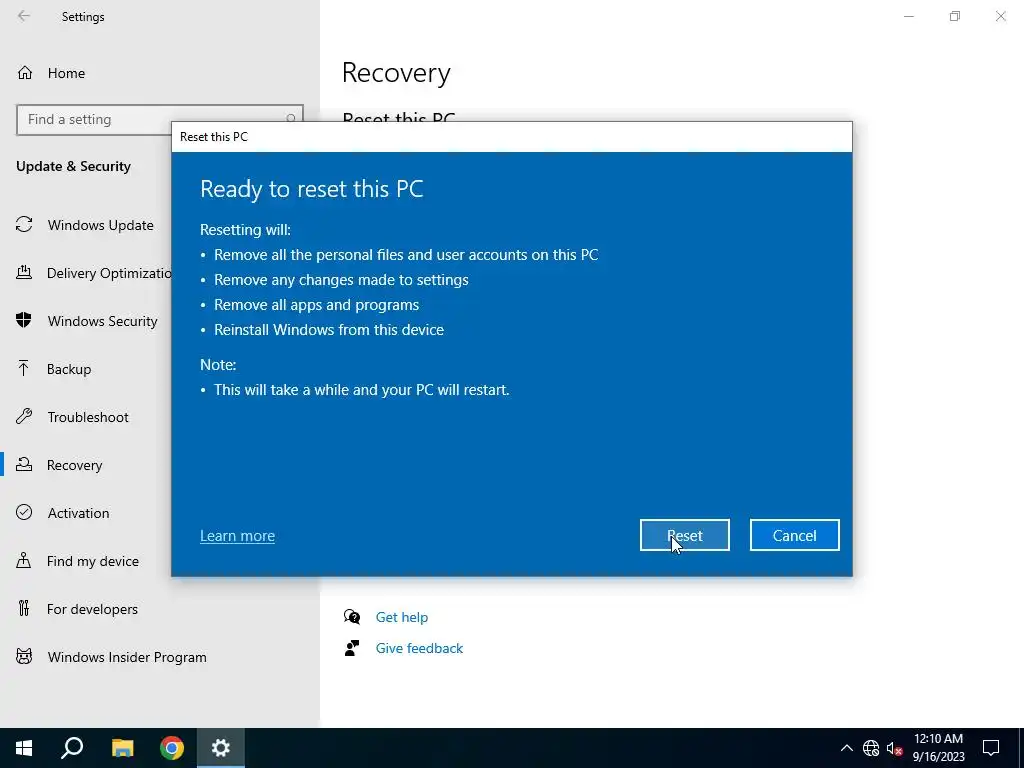
Task: Open Activation settings page
Action: 78,513
